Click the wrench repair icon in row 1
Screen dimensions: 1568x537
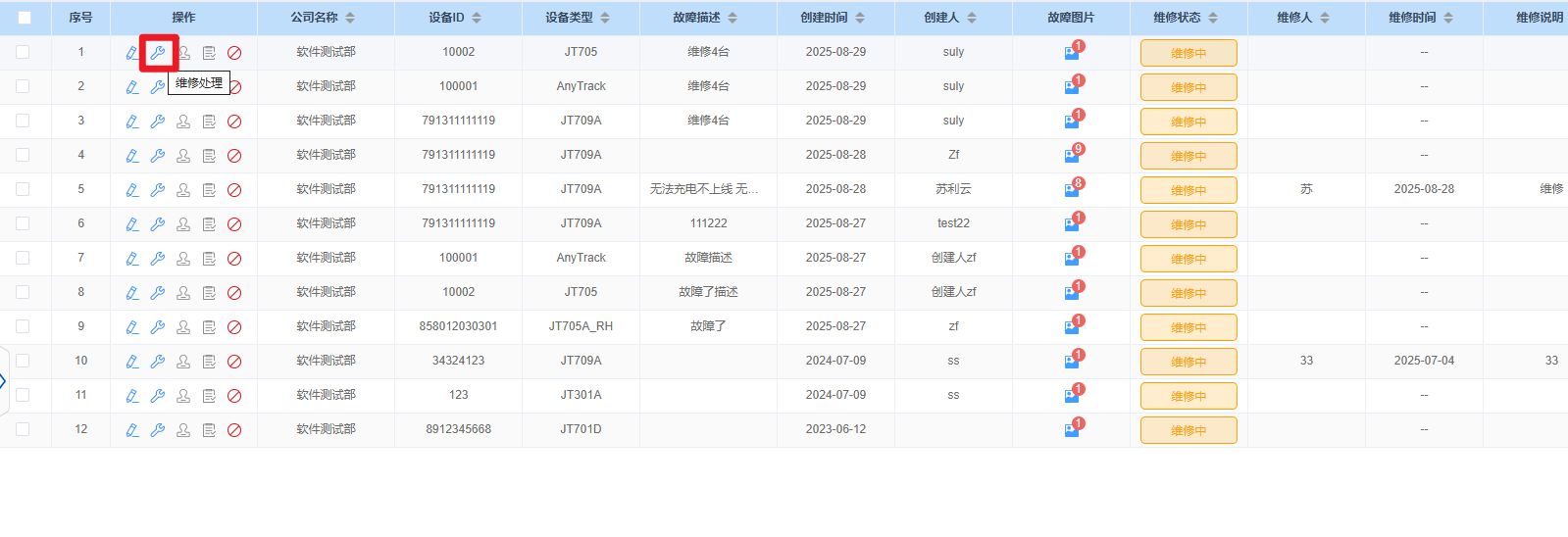[157, 53]
